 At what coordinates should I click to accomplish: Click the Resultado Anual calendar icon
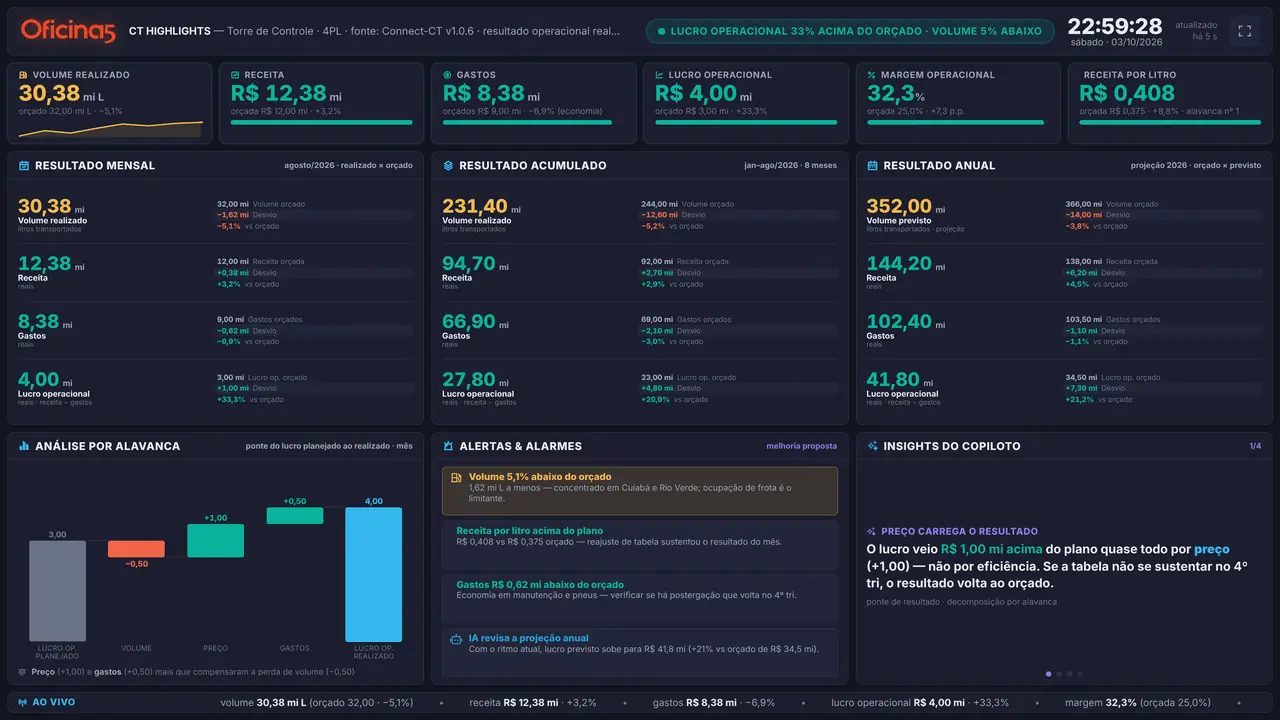(x=872, y=165)
